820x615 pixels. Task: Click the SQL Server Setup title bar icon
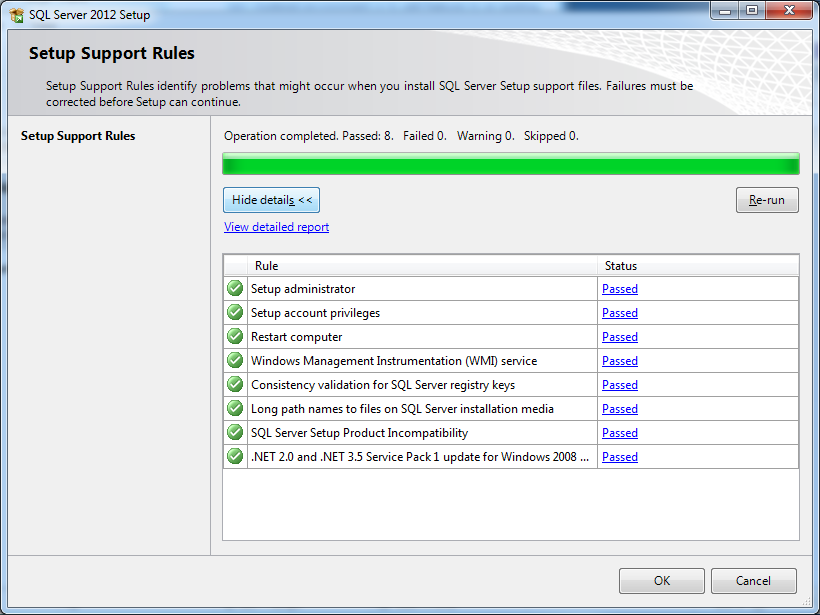click(16, 15)
